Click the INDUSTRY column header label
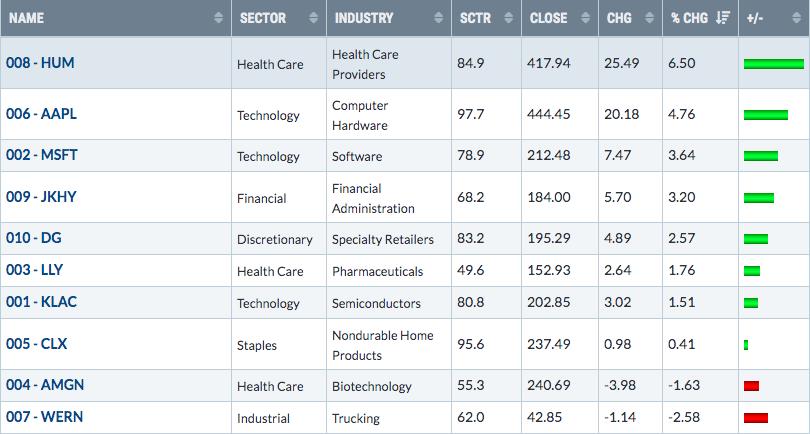This screenshot has height=434, width=810. (364, 18)
